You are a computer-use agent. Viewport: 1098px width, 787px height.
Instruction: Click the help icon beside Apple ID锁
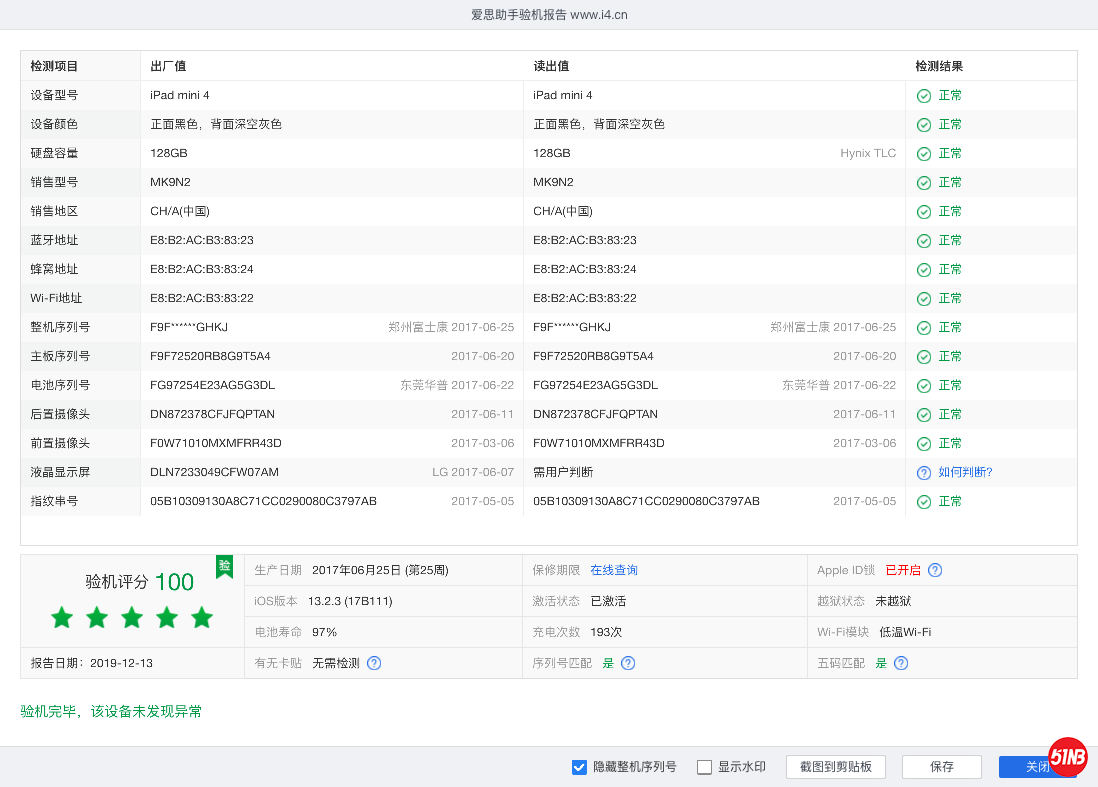[x=935, y=570]
